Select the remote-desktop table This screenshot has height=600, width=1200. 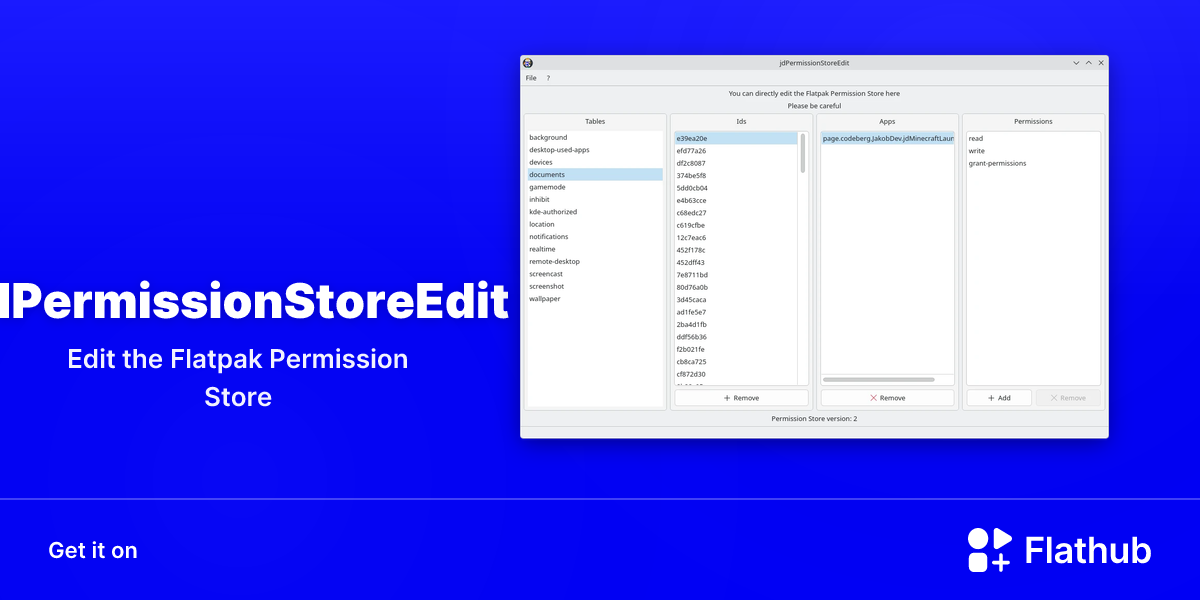pyautogui.click(x=595, y=261)
